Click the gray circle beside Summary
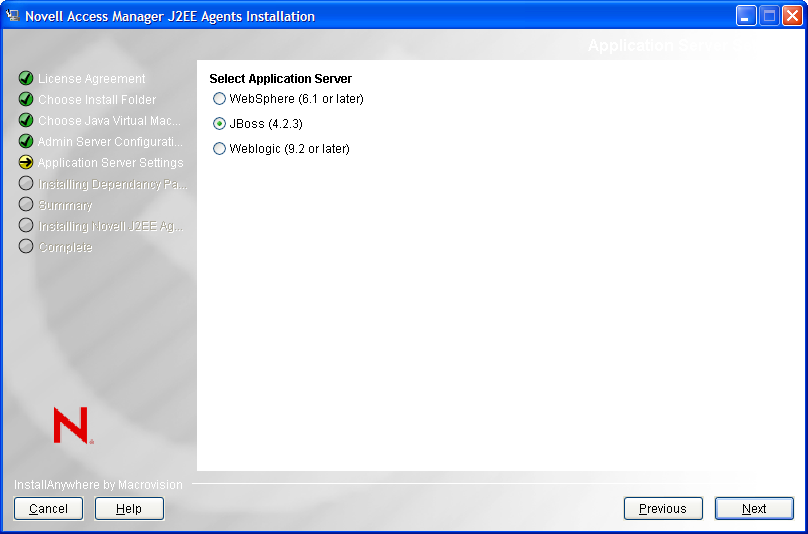Image resolution: width=808 pixels, height=534 pixels. (x=26, y=204)
